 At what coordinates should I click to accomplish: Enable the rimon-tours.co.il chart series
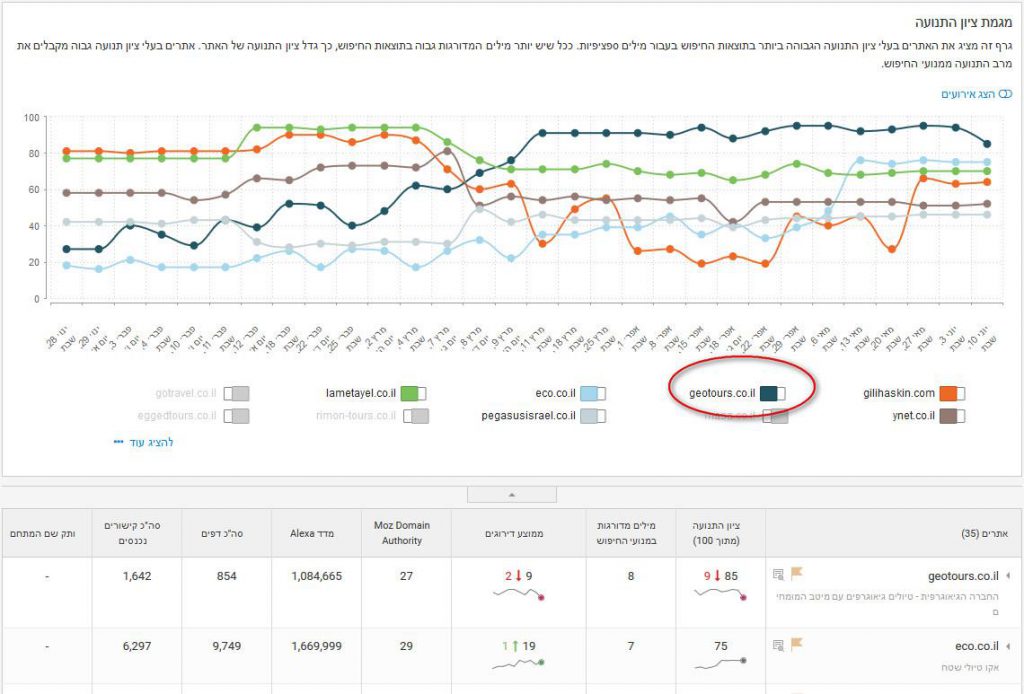coord(416,416)
